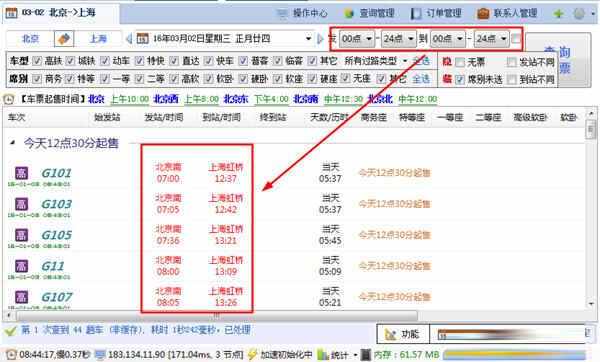Click the departure station field 北京
This screenshot has height=362, width=600.
coord(30,39)
